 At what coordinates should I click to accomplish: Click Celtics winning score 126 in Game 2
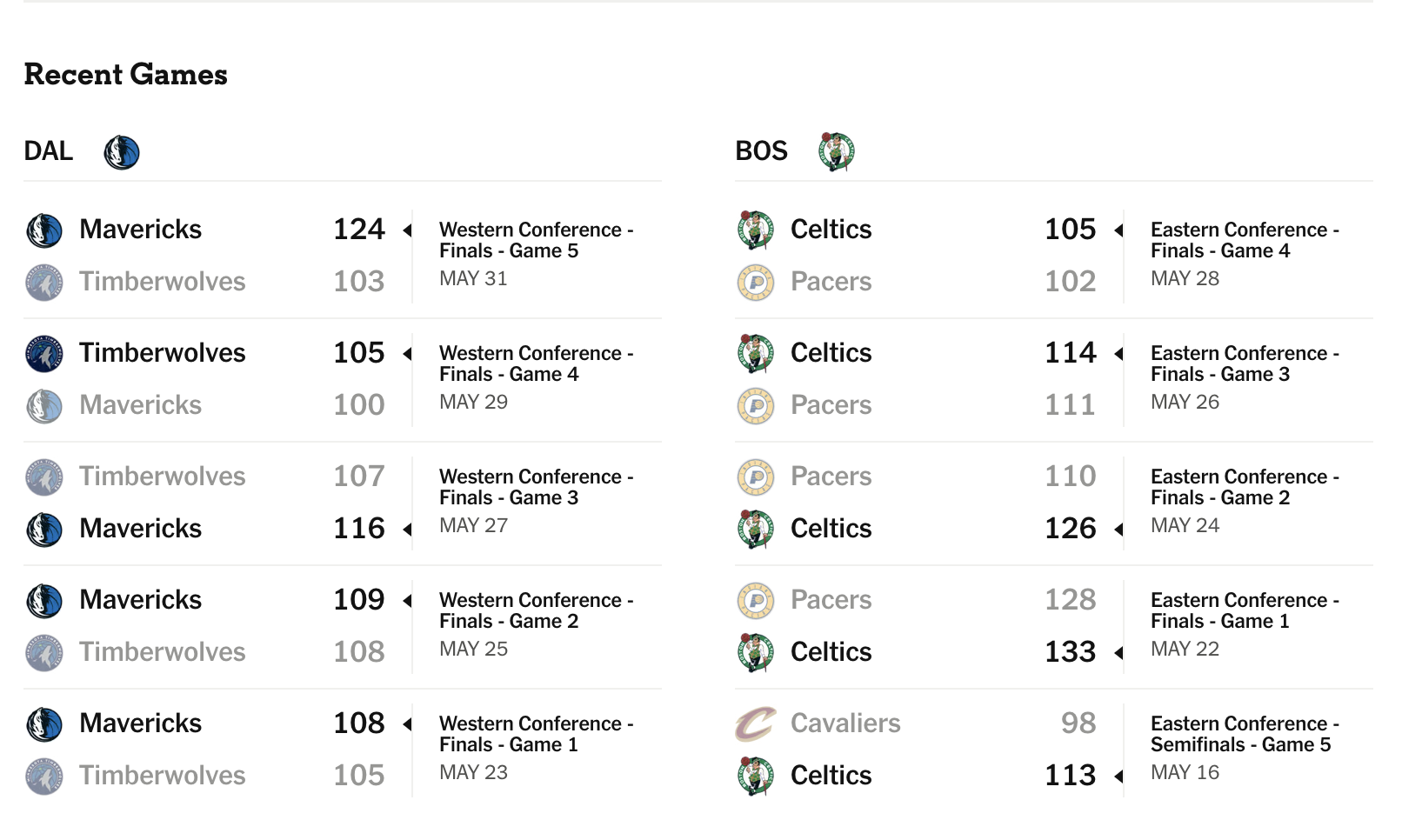1070,529
